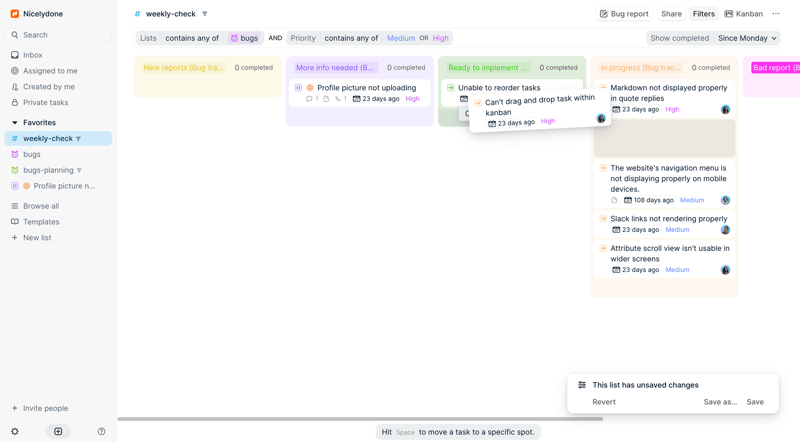800x442 pixels.
Task: Click the Bad report column header
Action: pyautogui.click(x=776, y=67)
